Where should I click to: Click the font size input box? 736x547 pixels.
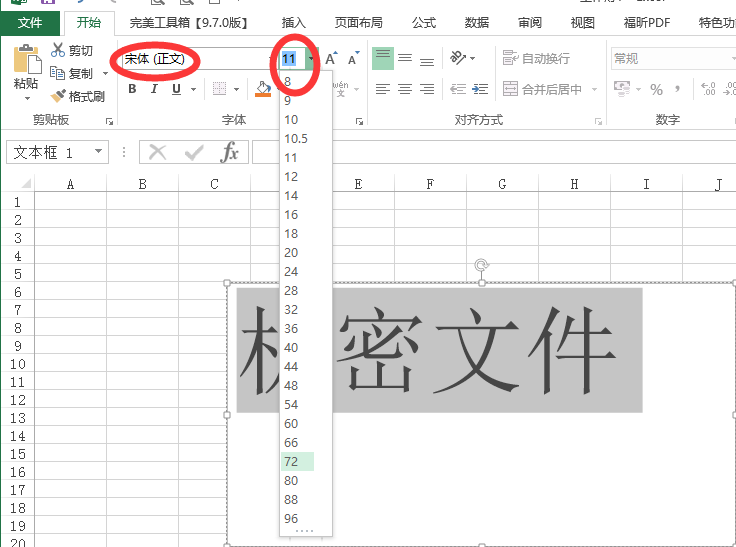coord(292,59)
